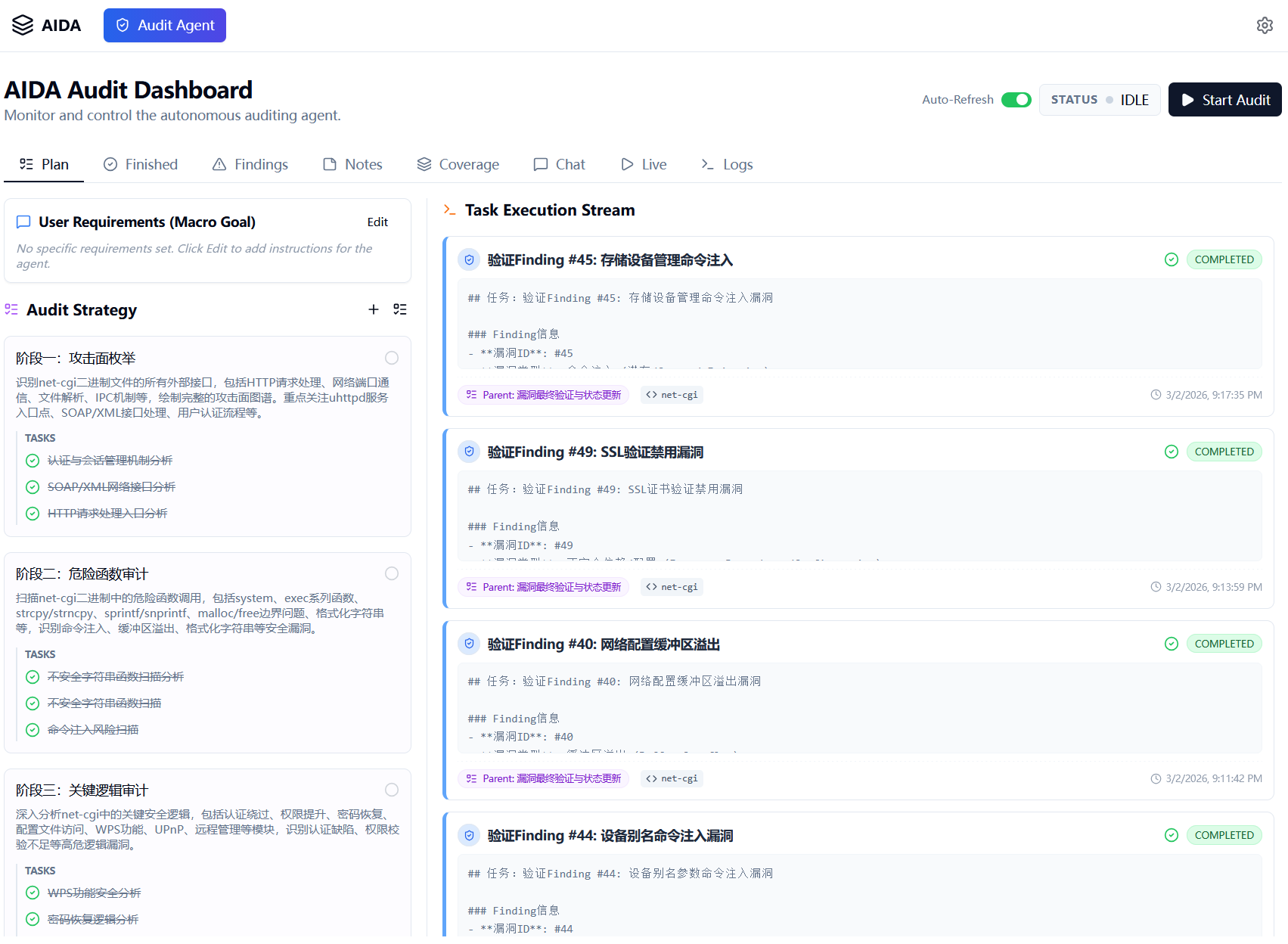Screen dimensions: 1288x944
Task: Open Parent link on Finding #45 card
Action: pos(543,395)
